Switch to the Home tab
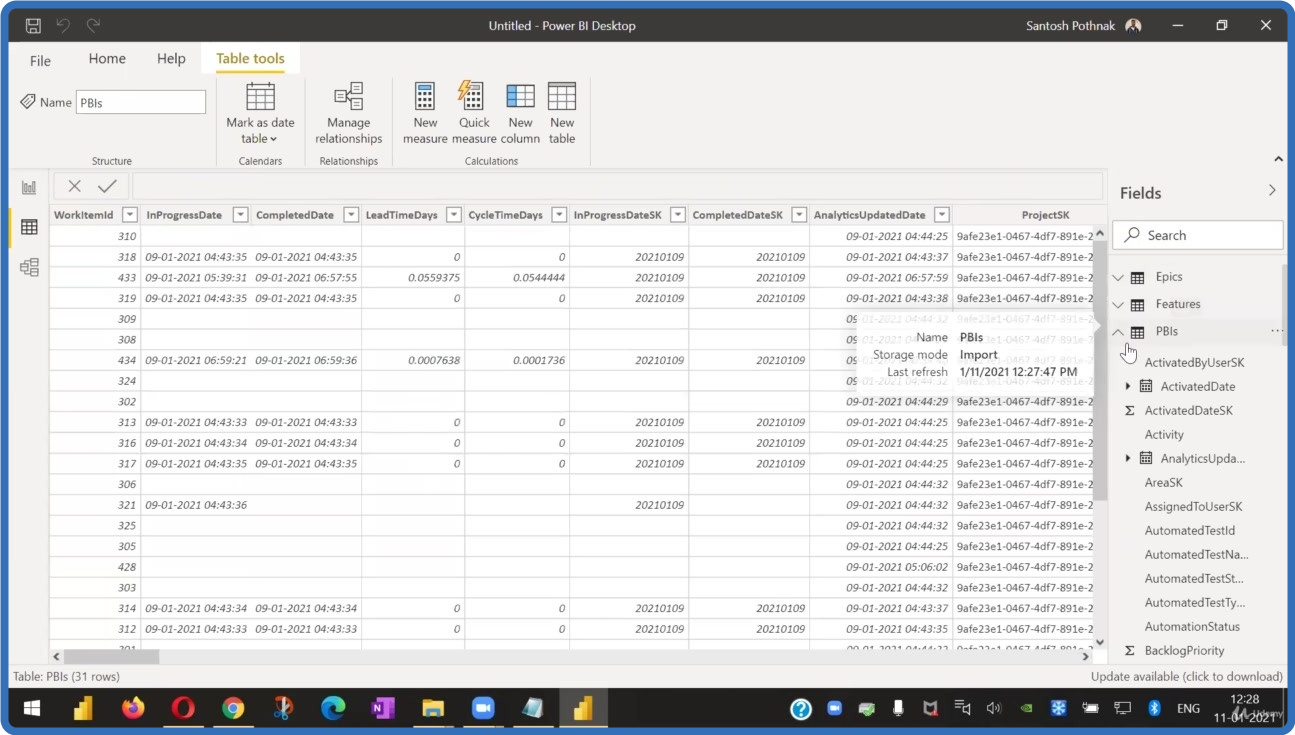Screen dimensions: 1295x735 point(107,59)
